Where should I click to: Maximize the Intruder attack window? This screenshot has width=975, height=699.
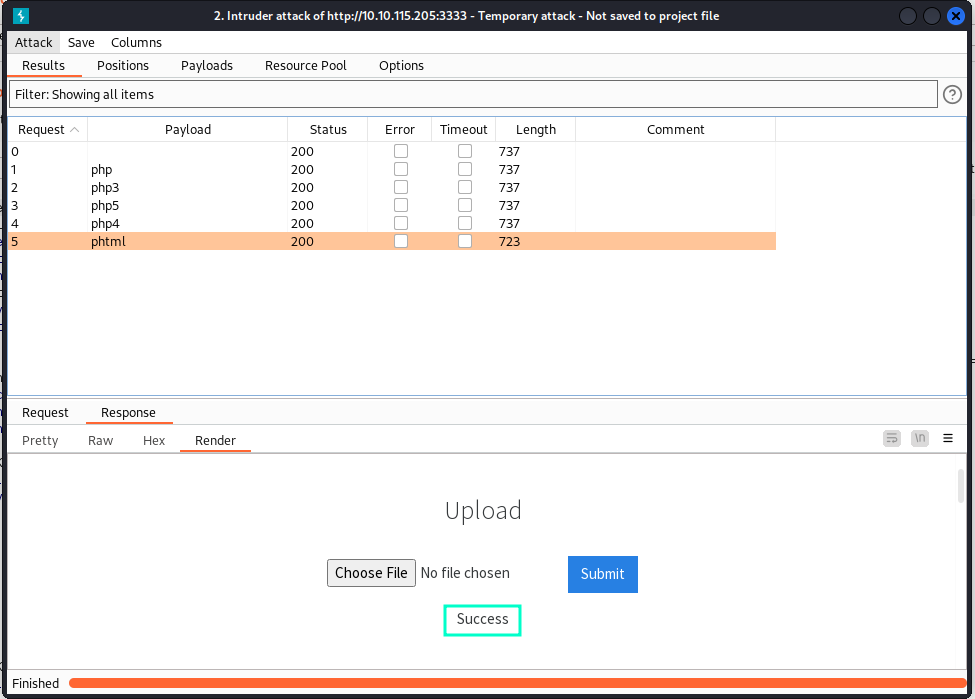(931, 16)
